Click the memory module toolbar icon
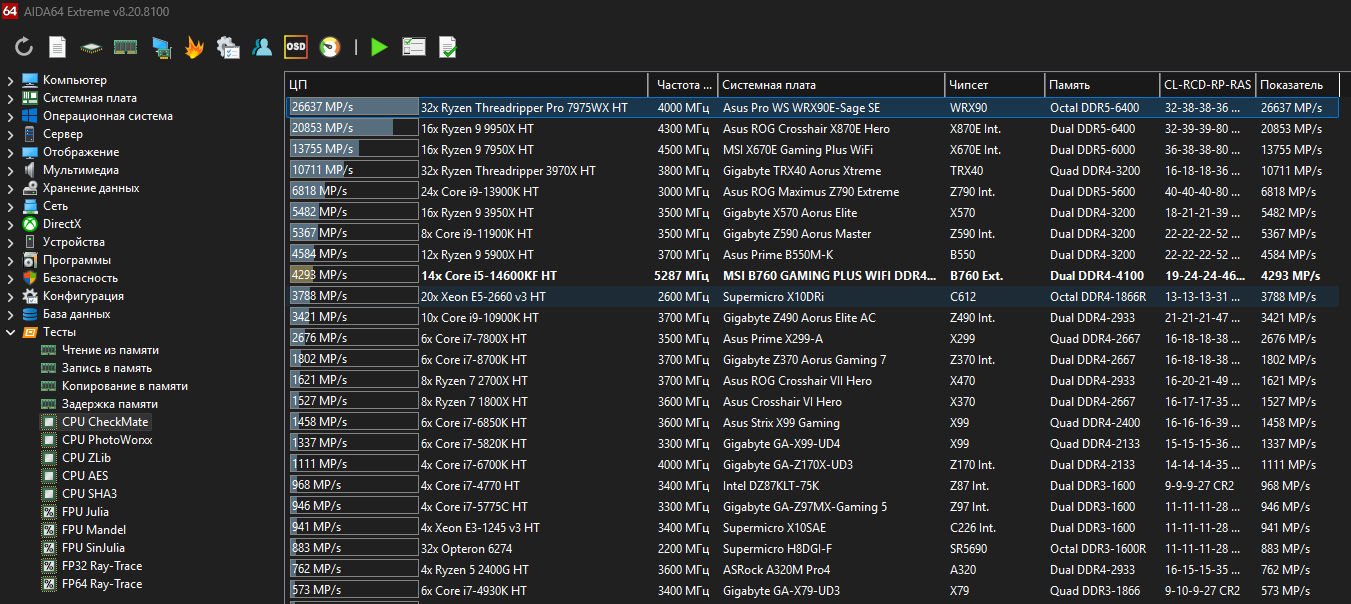This screenshot has height=604, width=1351. [x=125, y=46]
